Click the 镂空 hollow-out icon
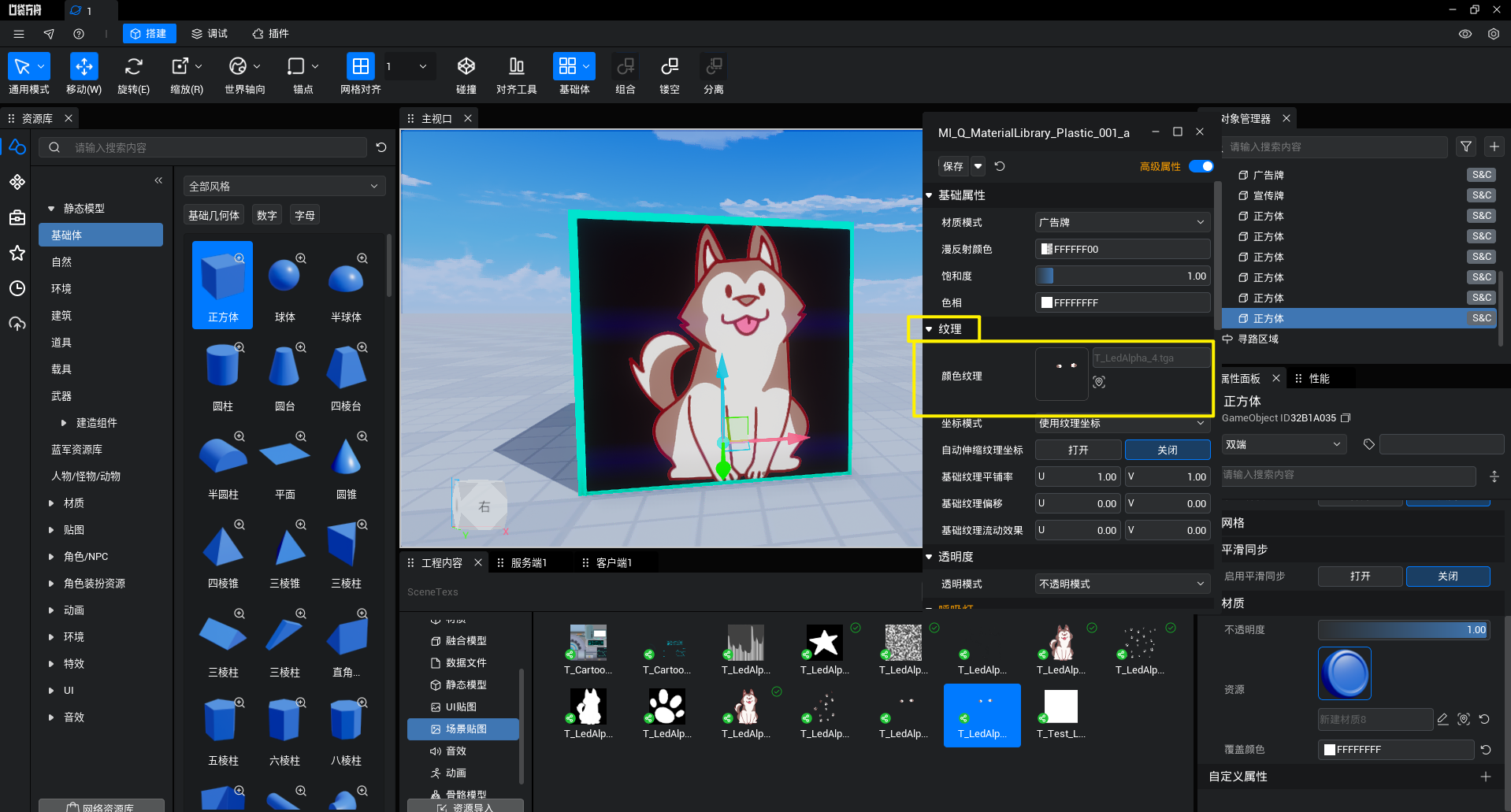 click(670, 66)
